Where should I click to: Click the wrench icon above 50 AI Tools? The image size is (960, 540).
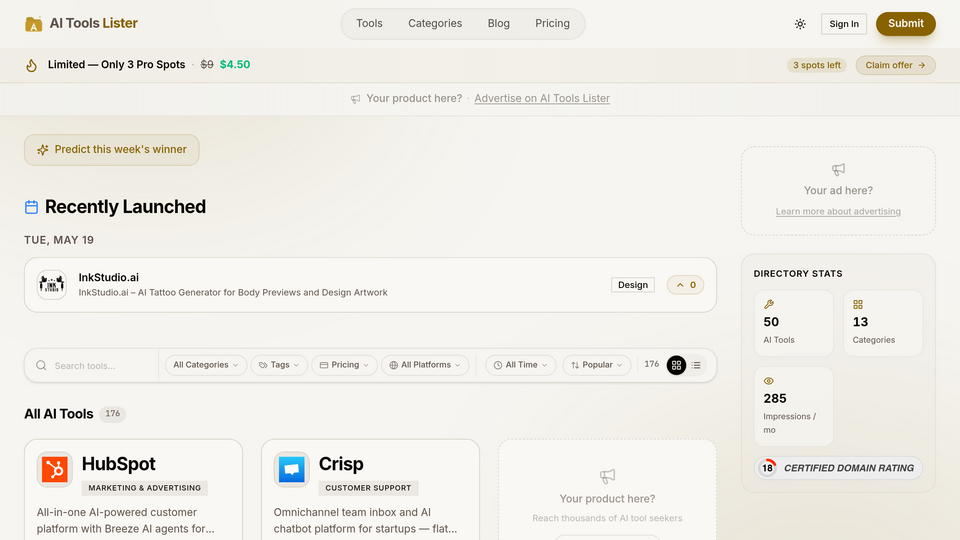pyautogui.click(x=769, y=304)
